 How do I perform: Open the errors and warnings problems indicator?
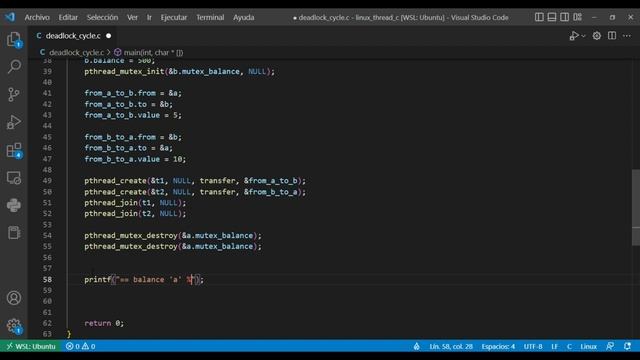pyautogui.click(x=80, y=347)
